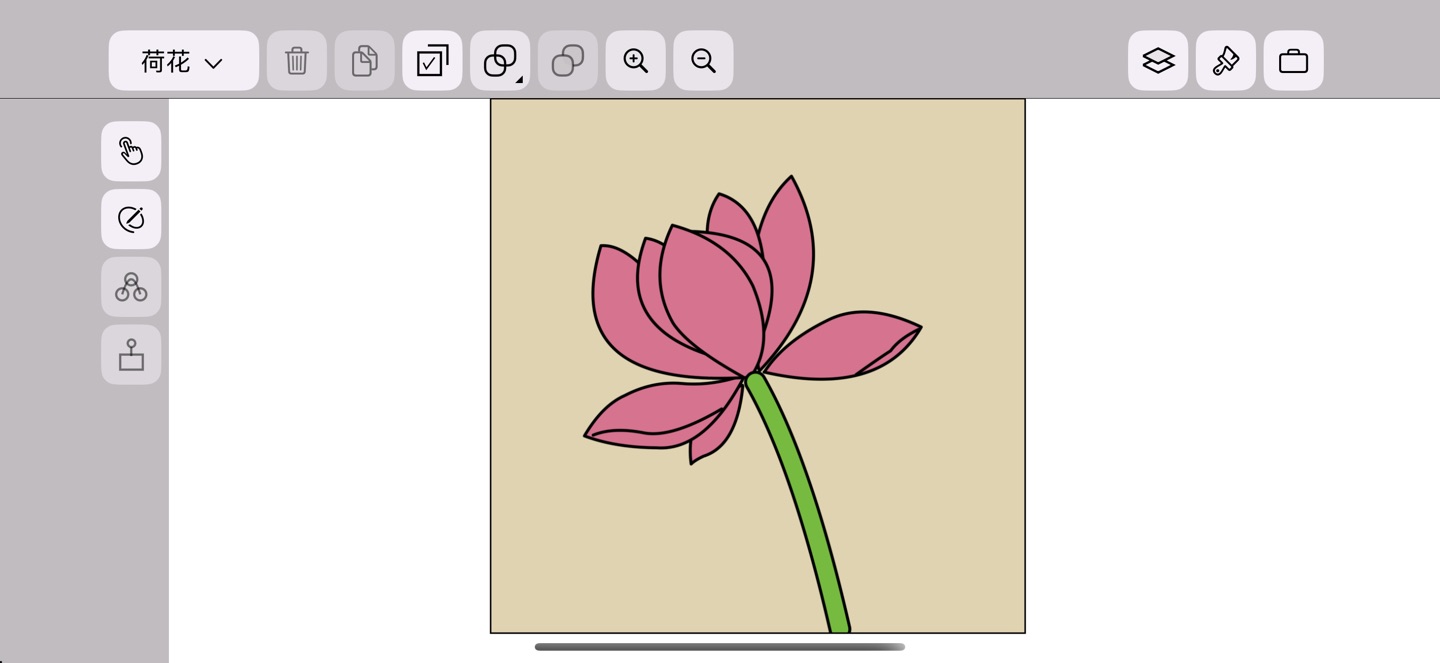Viewport: 1440px width, 663px height.
Task: Zoom in with the magnifier plus
Action: 636,61
